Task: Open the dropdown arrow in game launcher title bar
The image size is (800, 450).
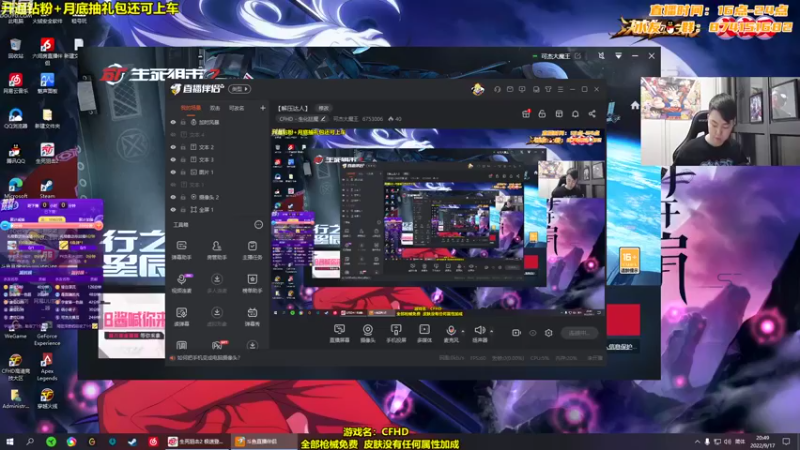Action: pyautogui.click(x=618, y=56)
